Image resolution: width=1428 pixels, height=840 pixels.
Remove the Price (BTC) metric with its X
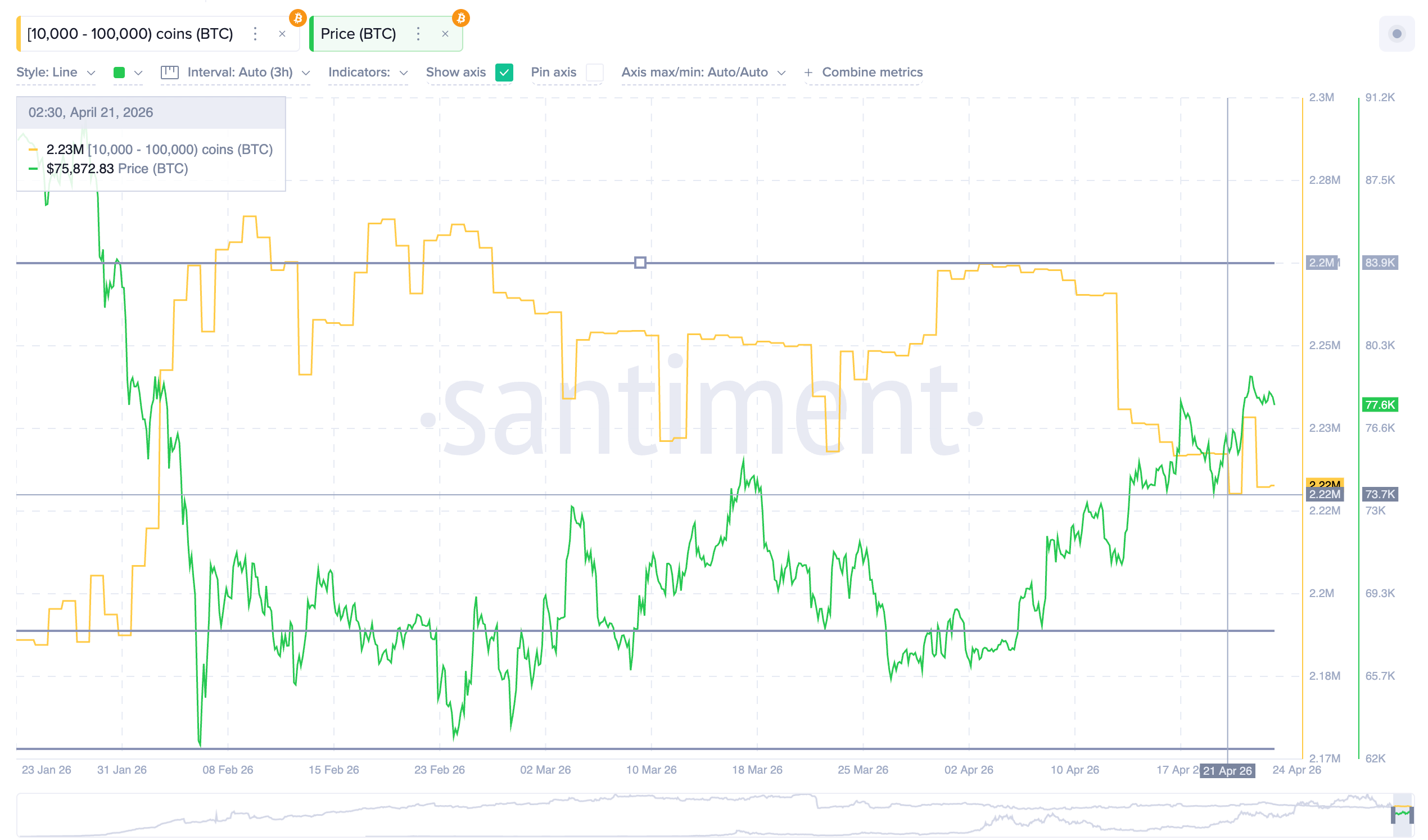coord(445,34)
